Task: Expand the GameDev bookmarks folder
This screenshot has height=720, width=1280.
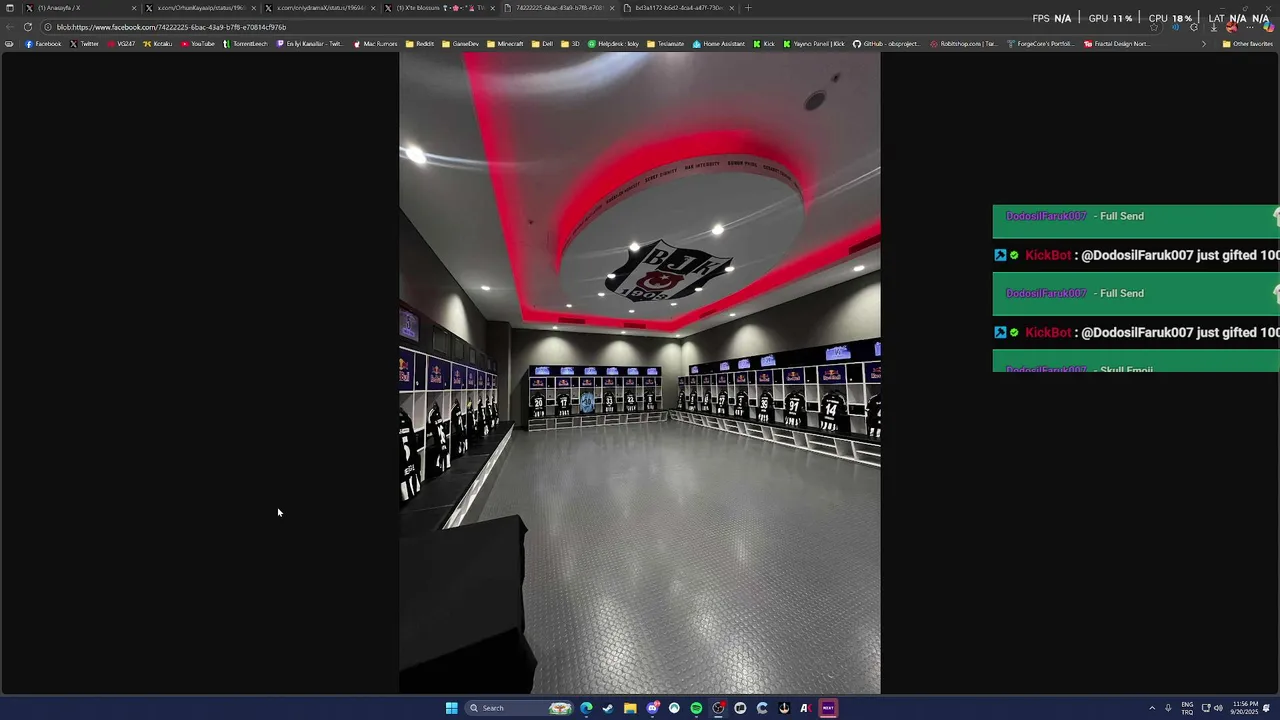Action: [461, 44]
